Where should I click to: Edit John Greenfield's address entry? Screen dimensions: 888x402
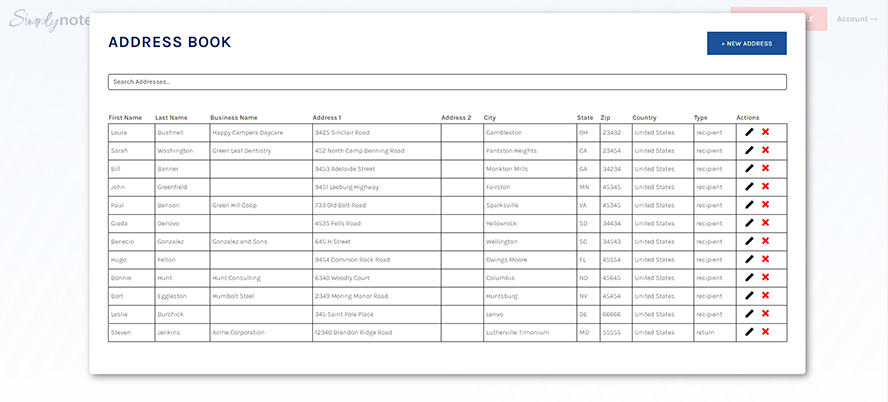pos(749,186)
